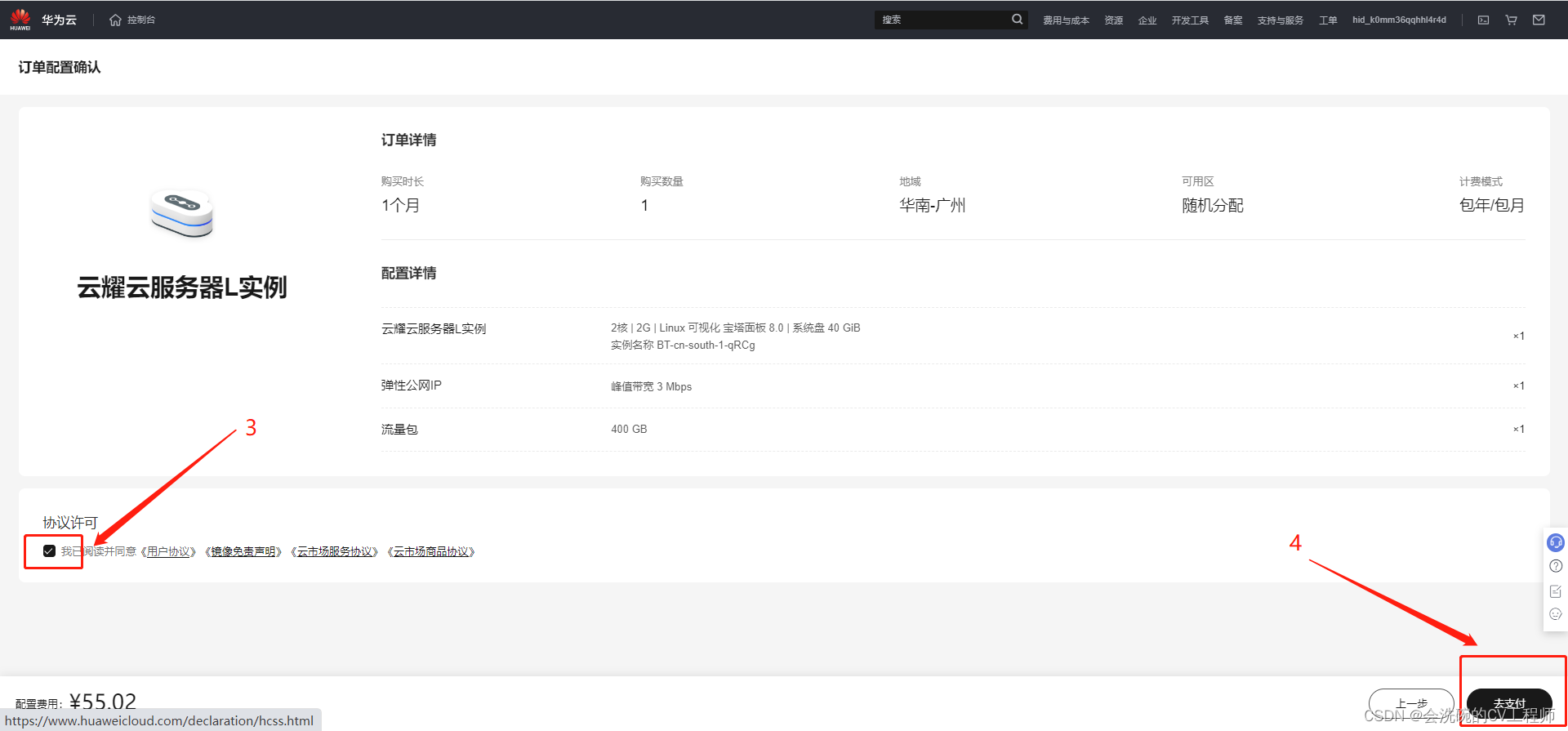Screen dimensions: 1568x731
Task: Click the 华为云 brand text
Action: tap(59, 20)
